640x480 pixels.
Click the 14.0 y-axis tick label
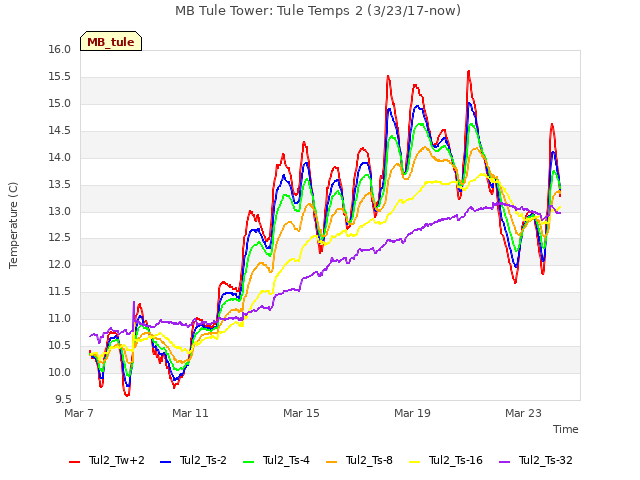click(x=60, y=157)
